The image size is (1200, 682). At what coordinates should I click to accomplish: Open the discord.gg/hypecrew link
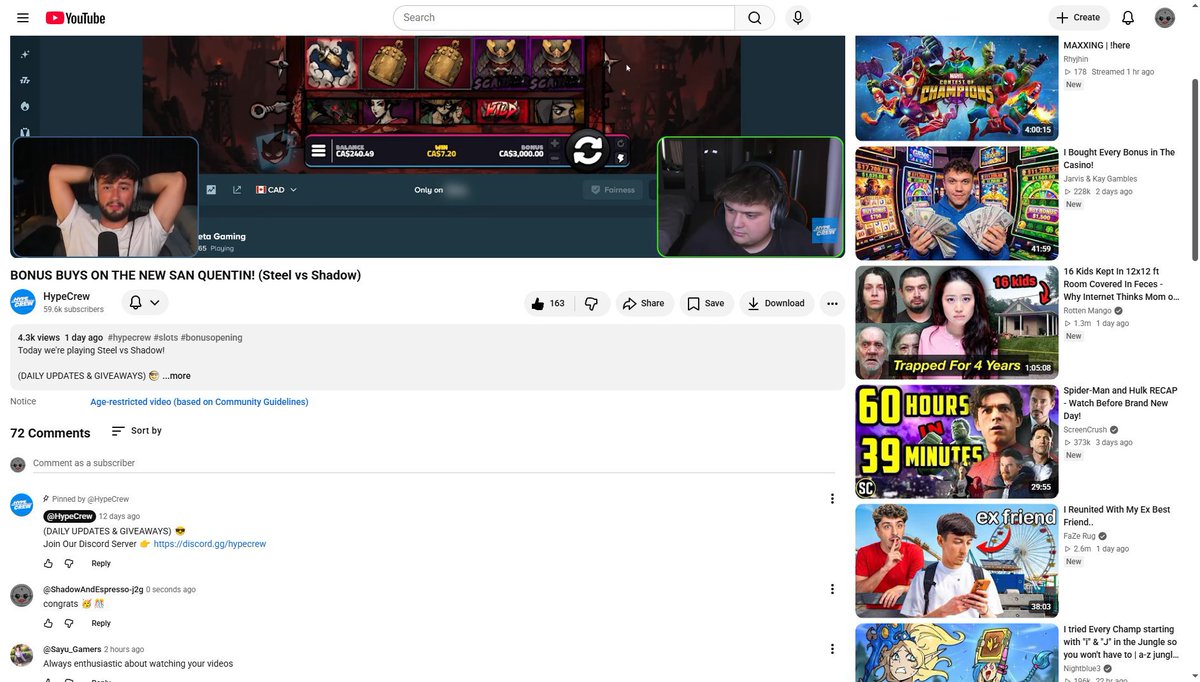[x=210, y=544]
